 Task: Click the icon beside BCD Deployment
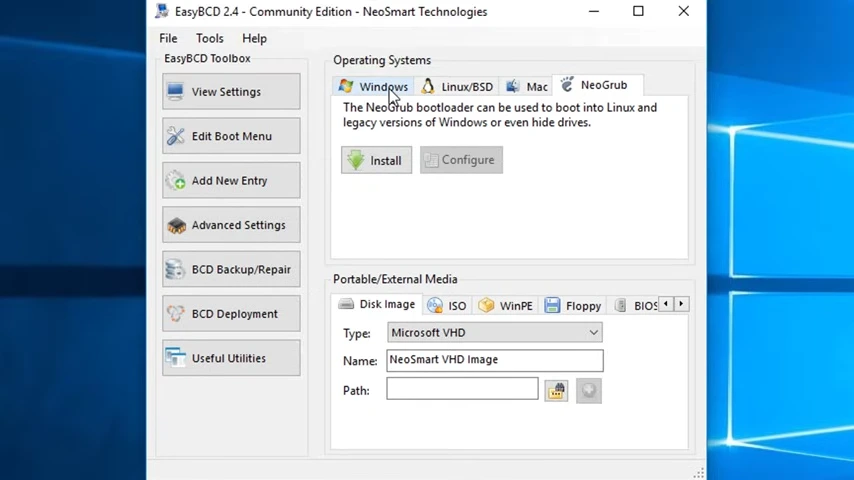175,314
